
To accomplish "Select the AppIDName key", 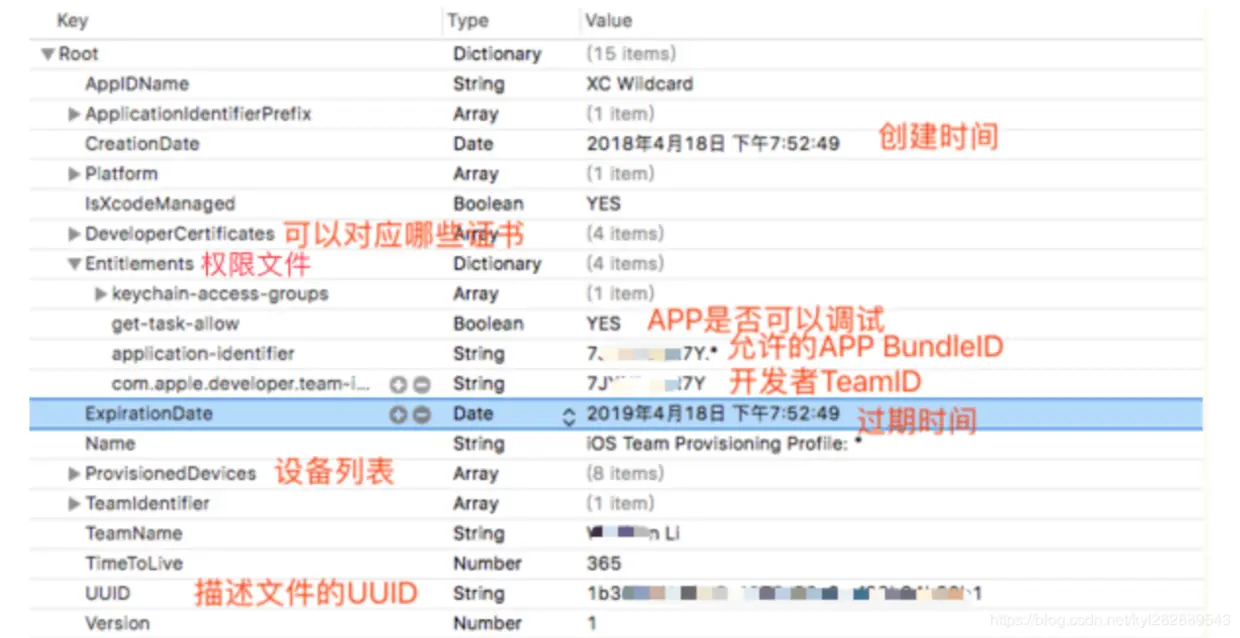I will (137, 84).
